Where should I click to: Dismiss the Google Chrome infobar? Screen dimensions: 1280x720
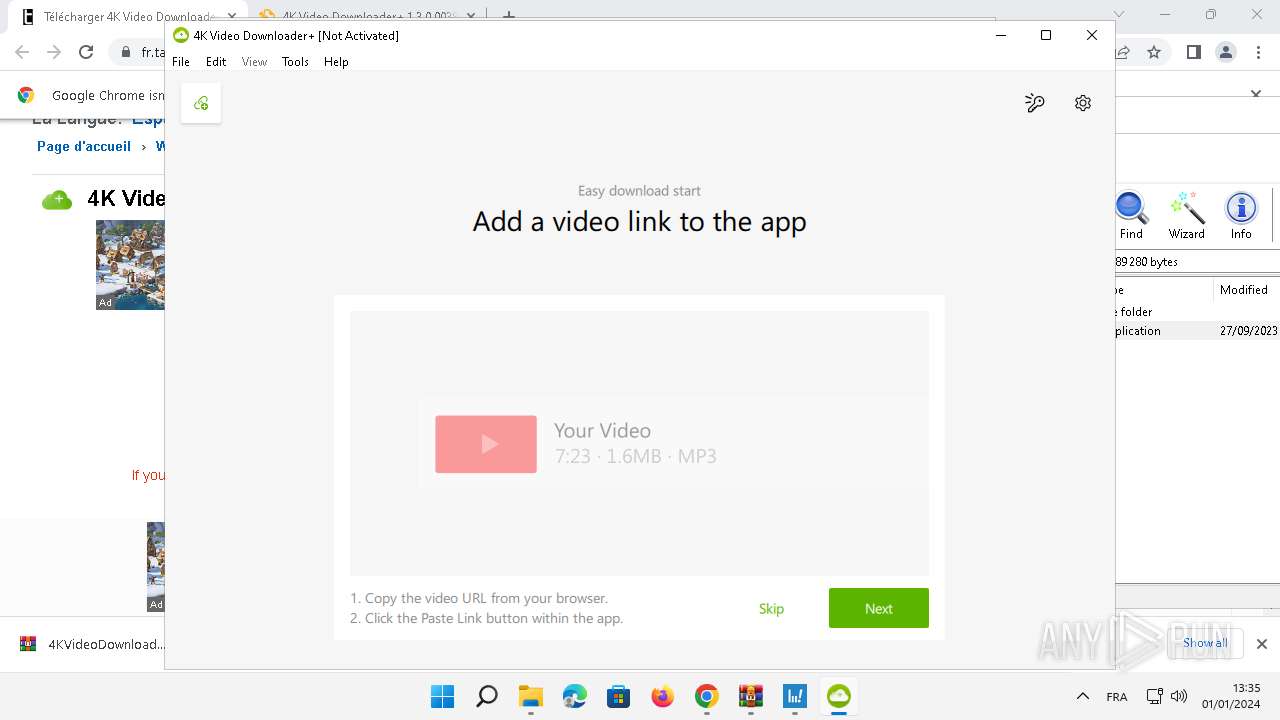[1256, 94]
